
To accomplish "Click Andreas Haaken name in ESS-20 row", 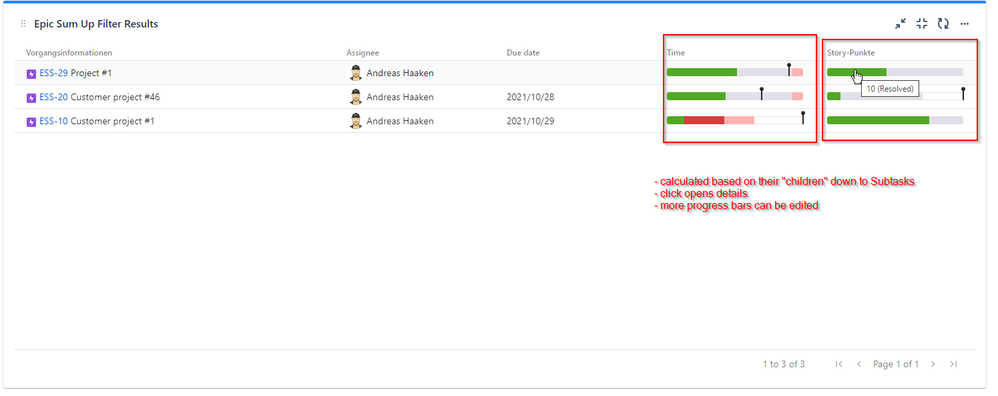I will [x=400, y=97].
